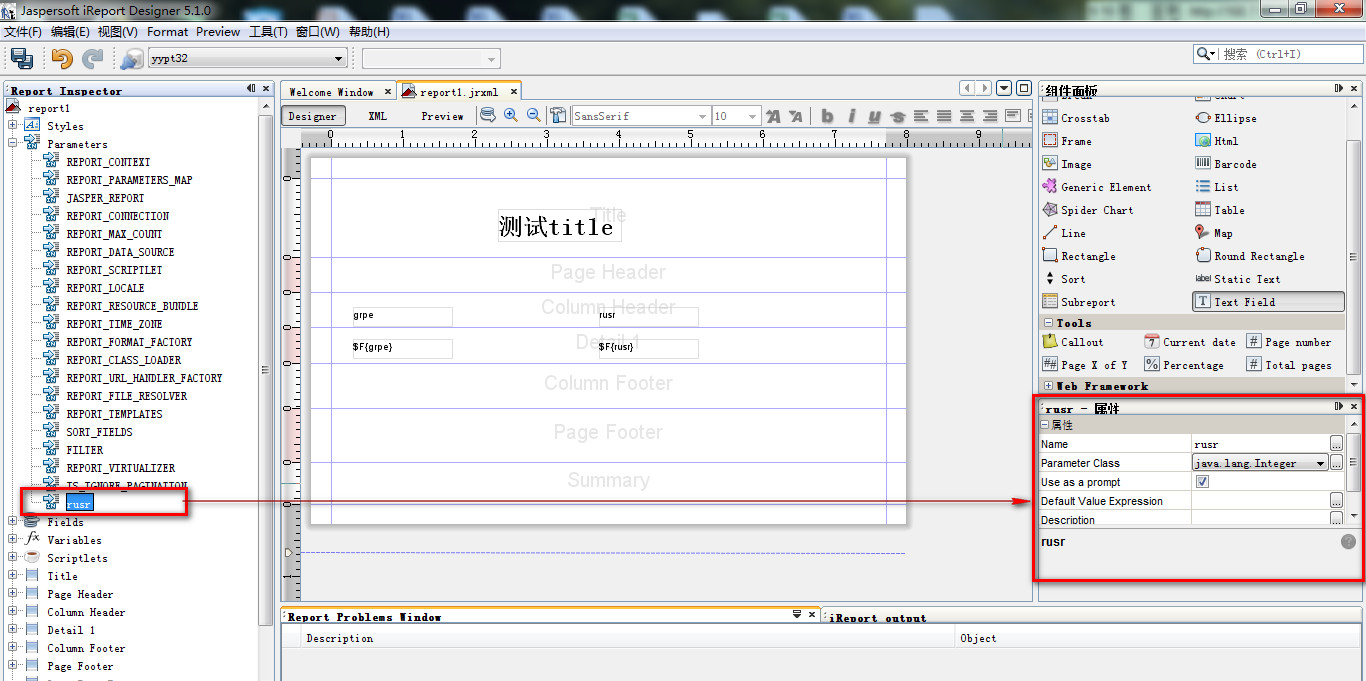Expand the Fields tree node
The width and height of the screenshot is (1366, 681).
click(x=13, y=522)
